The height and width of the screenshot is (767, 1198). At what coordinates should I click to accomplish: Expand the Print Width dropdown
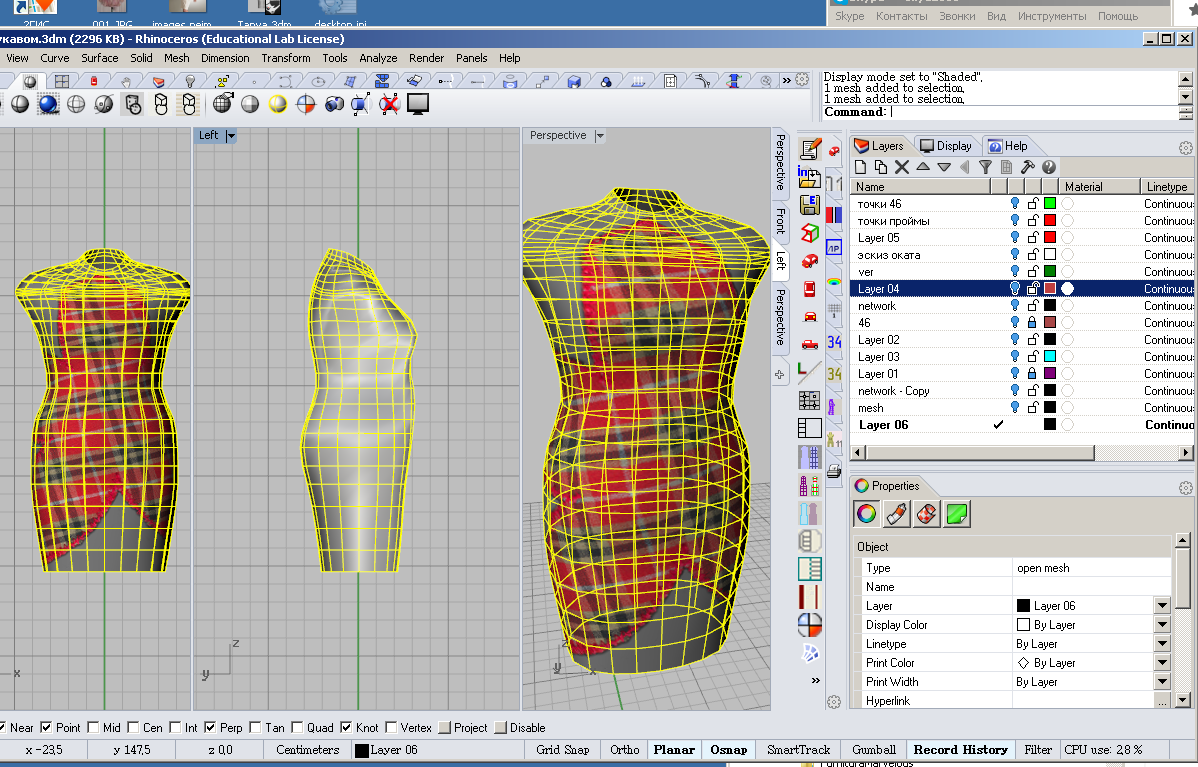[1161, 682]
